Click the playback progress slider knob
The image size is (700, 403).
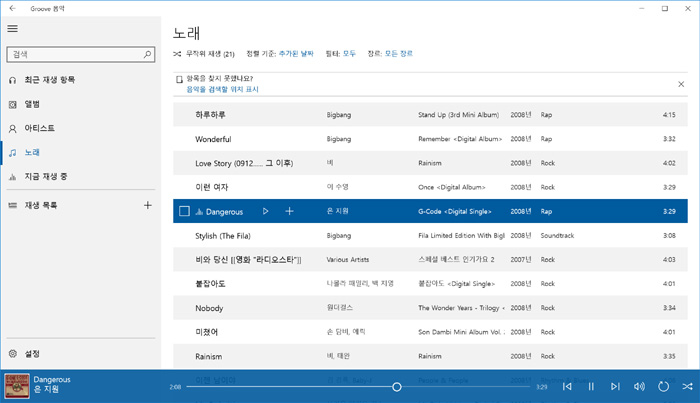pyautogui.click(x=396, y=387)
